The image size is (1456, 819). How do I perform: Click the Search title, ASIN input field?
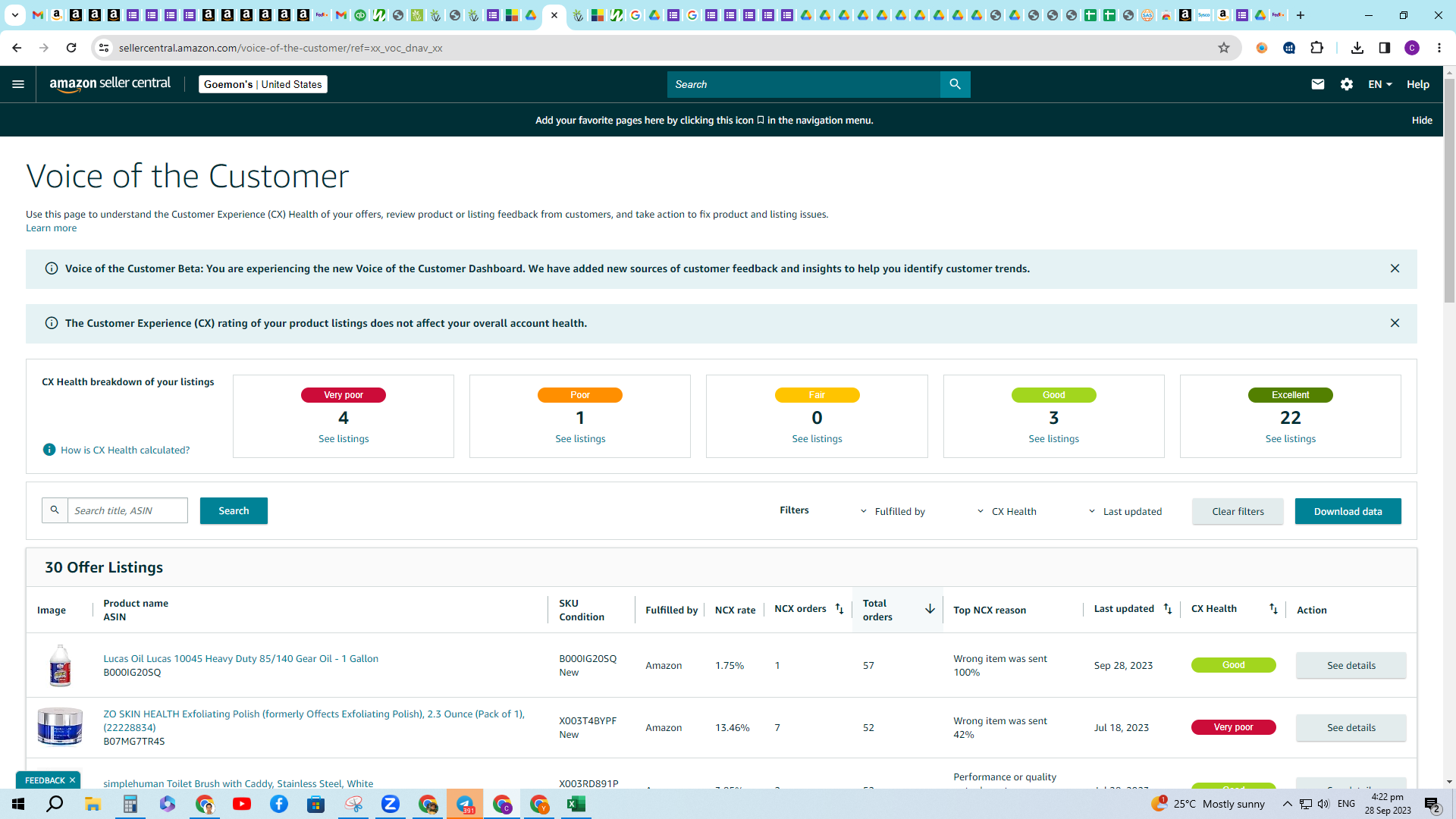pos(127,510)
